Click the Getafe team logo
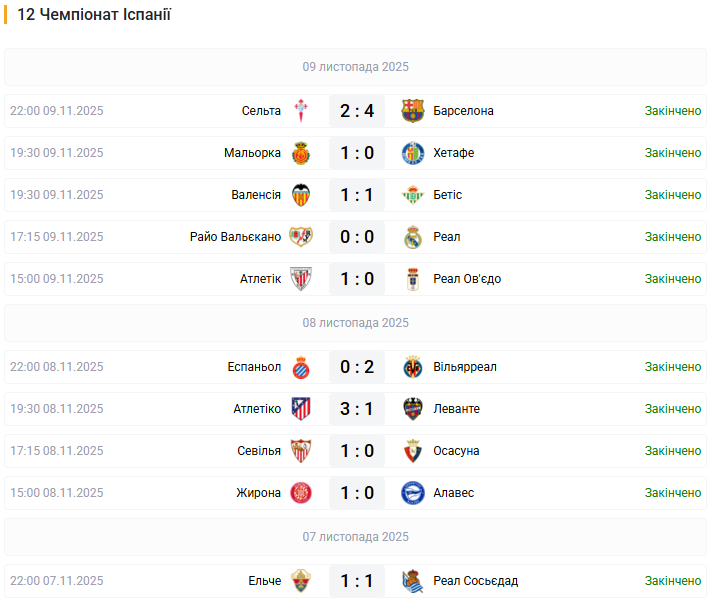This screenshot has height=605, width=709. (413, 153)
